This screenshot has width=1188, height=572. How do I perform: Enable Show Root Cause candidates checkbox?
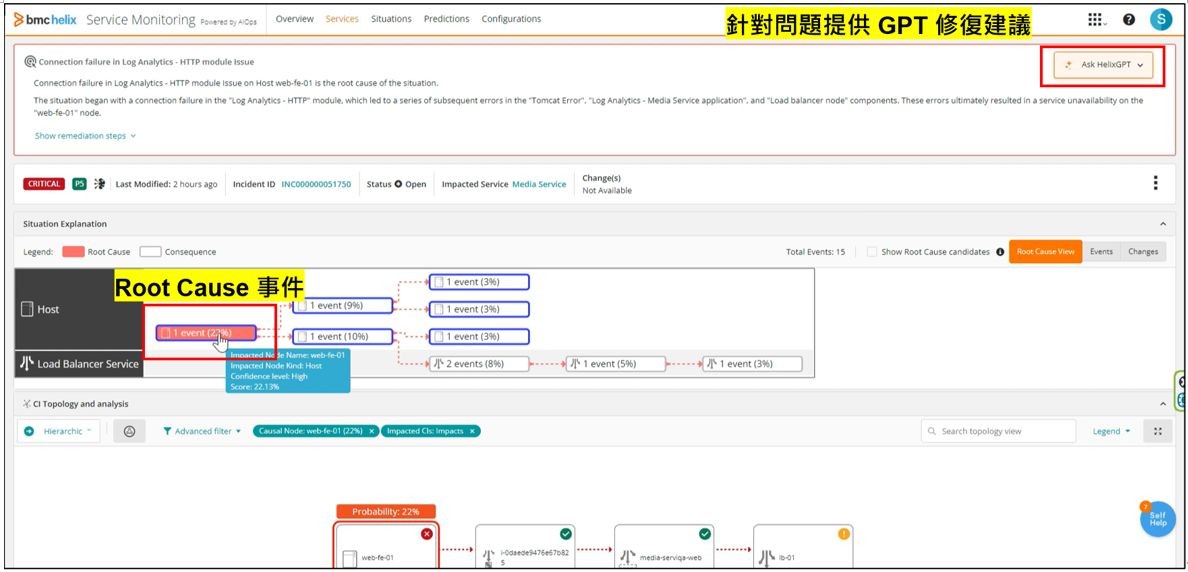(872, 252)
